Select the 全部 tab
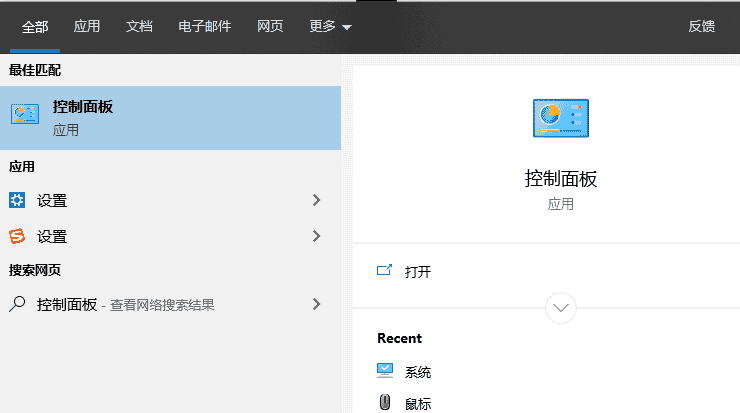This screenshot has height=413, width=740. 35,27
